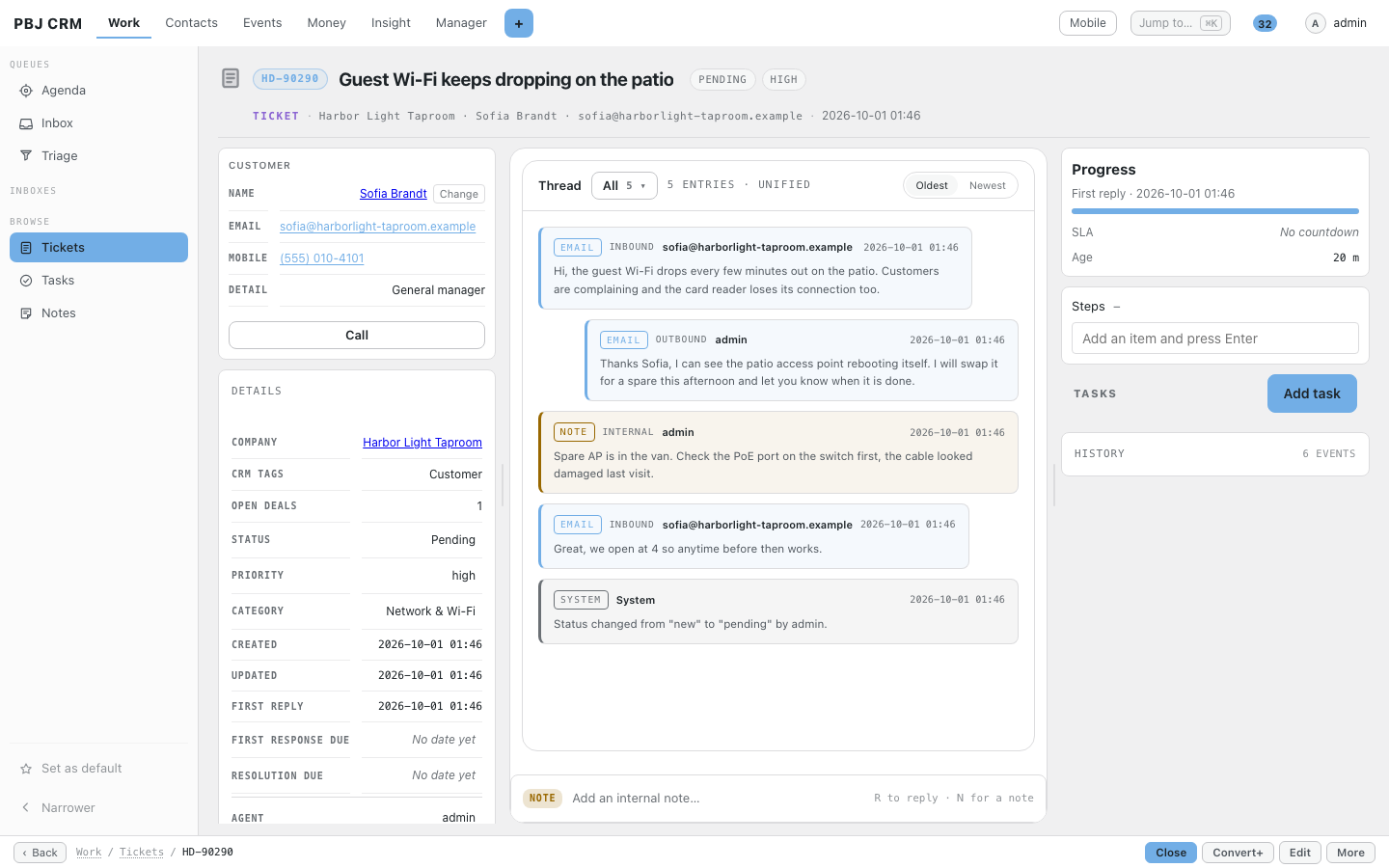
Task: Collapse the Steps section
Action: [x=1117, y=307]
